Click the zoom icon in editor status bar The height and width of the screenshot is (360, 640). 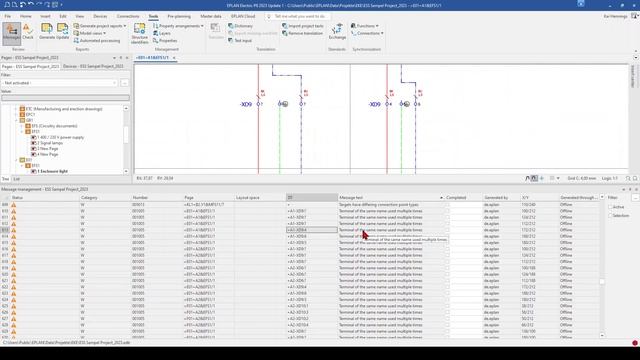[628, 178]
